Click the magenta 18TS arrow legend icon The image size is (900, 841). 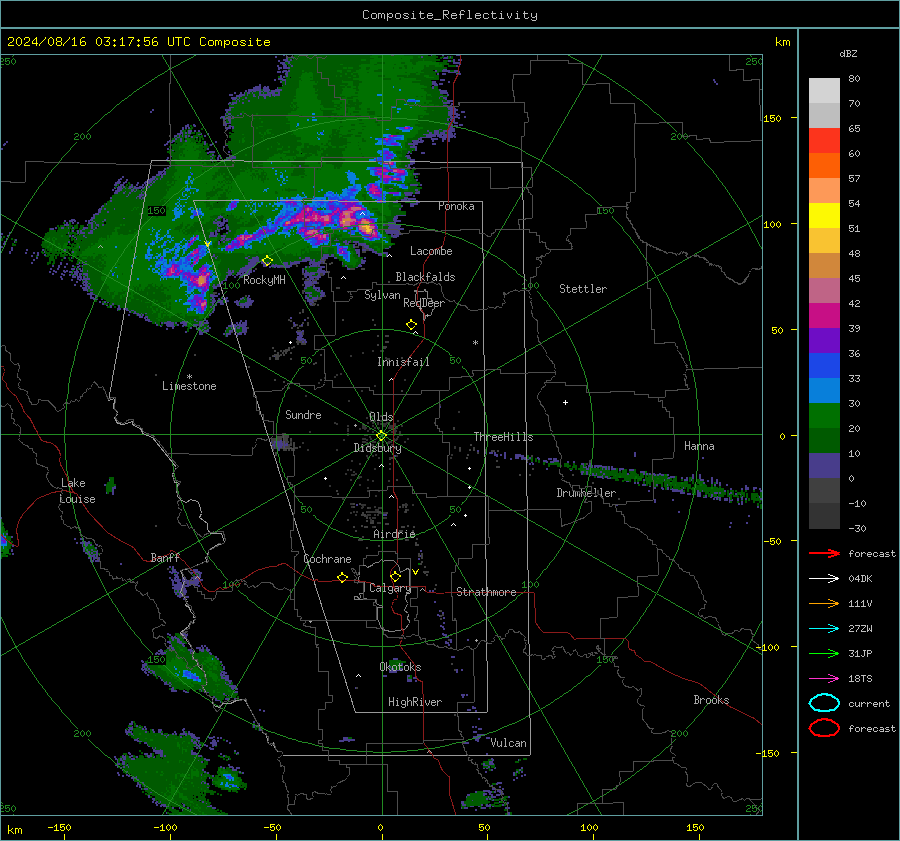824,679
